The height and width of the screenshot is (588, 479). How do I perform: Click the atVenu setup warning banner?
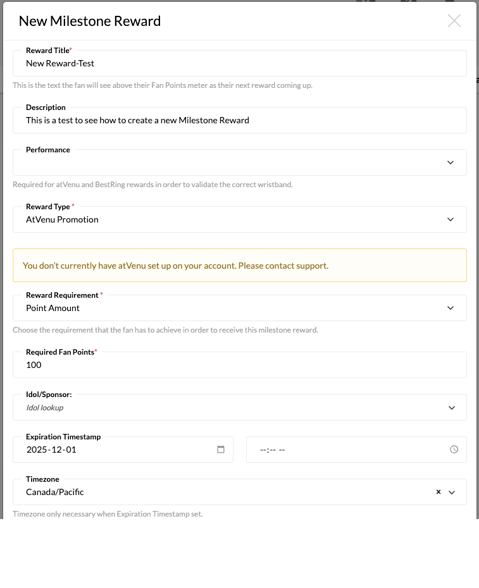(240, 265)
